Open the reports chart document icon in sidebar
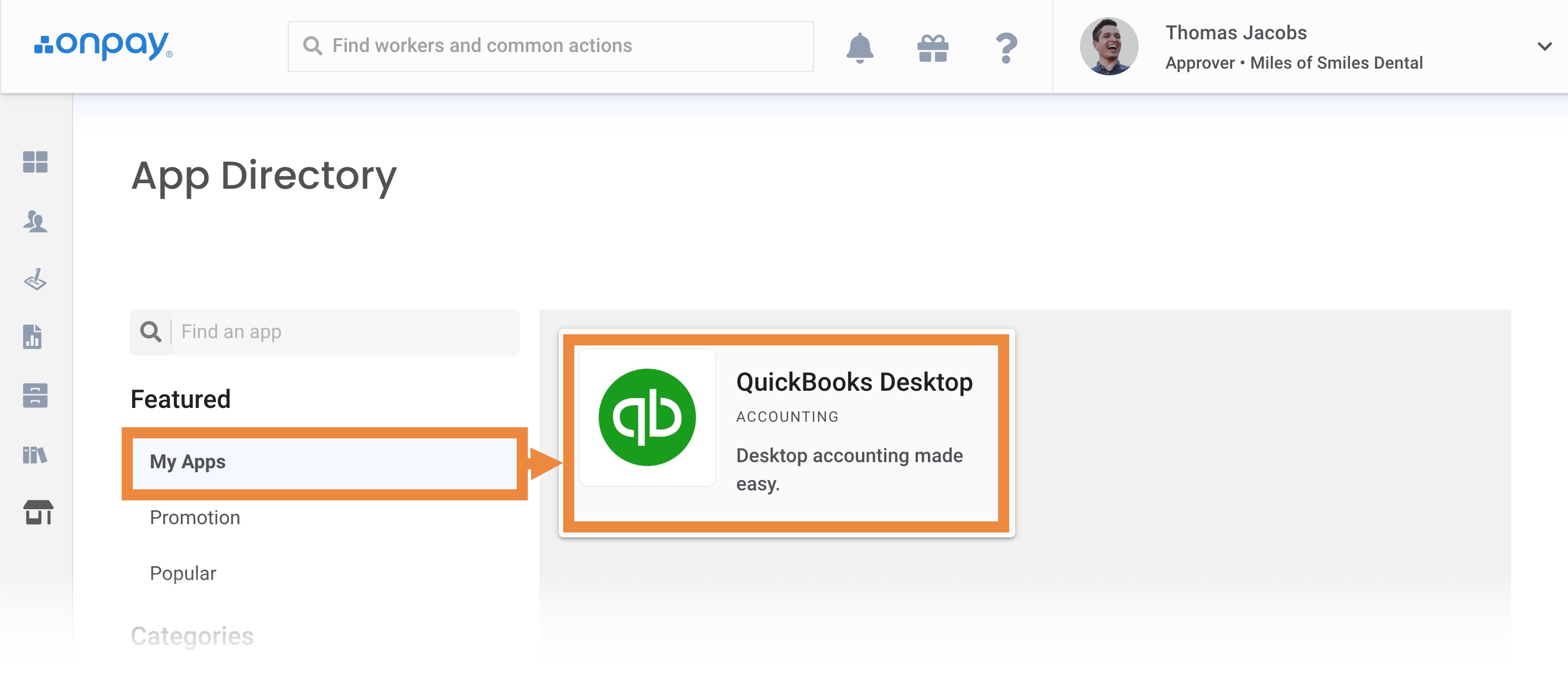This screenshot has width=1568, height=683. point(33,337)
